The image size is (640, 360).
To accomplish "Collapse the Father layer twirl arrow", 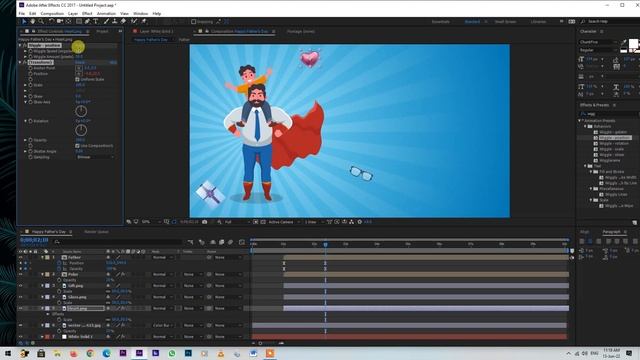I will tap(42, 258).
